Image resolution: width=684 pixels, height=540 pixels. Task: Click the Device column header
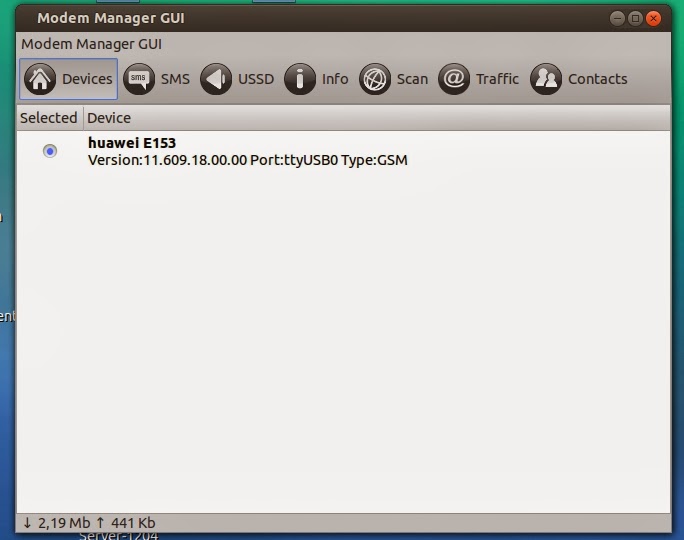point(377,118)
